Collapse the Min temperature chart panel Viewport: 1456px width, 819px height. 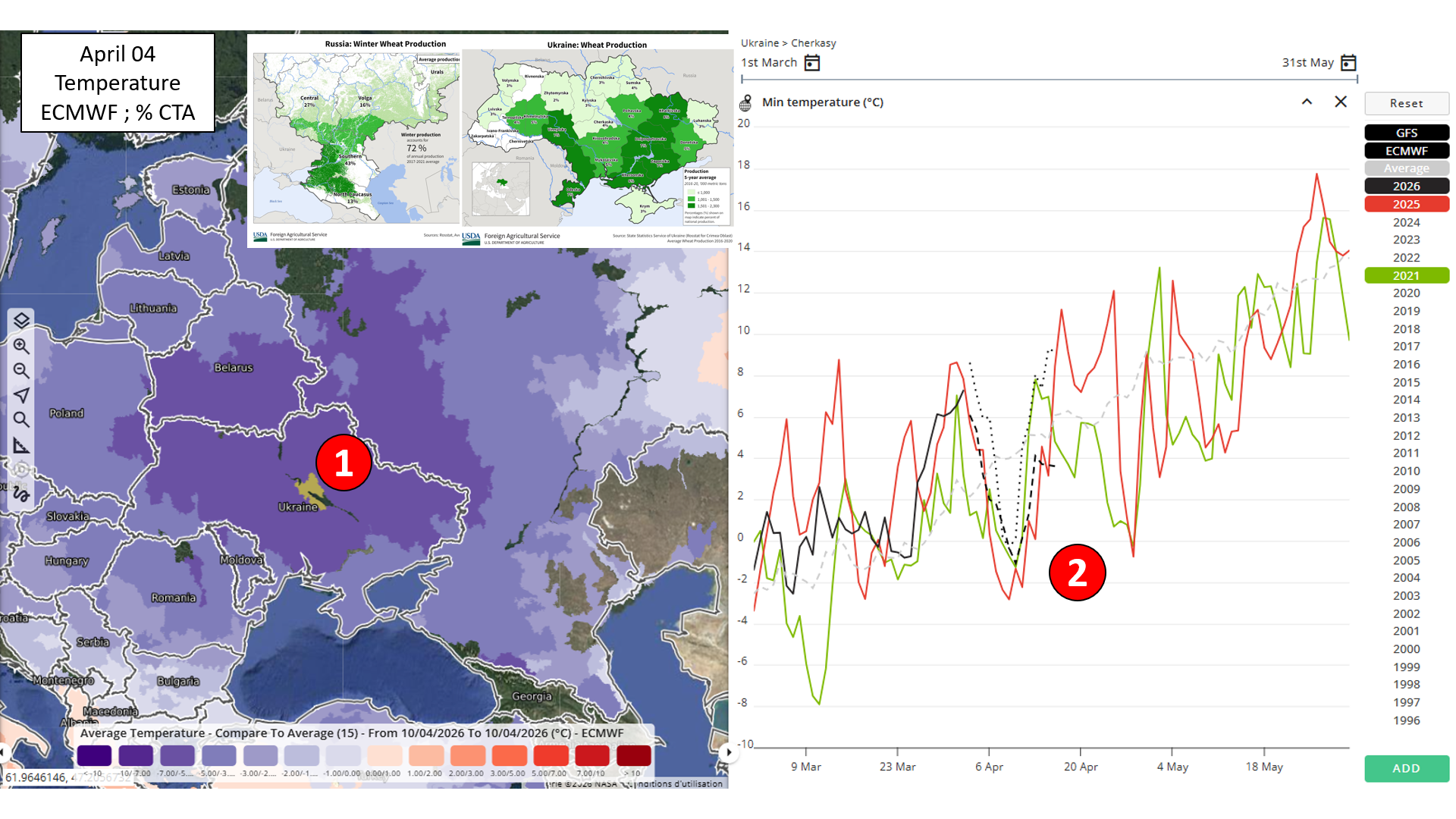pyautogui.click(x=1307, y=102)
